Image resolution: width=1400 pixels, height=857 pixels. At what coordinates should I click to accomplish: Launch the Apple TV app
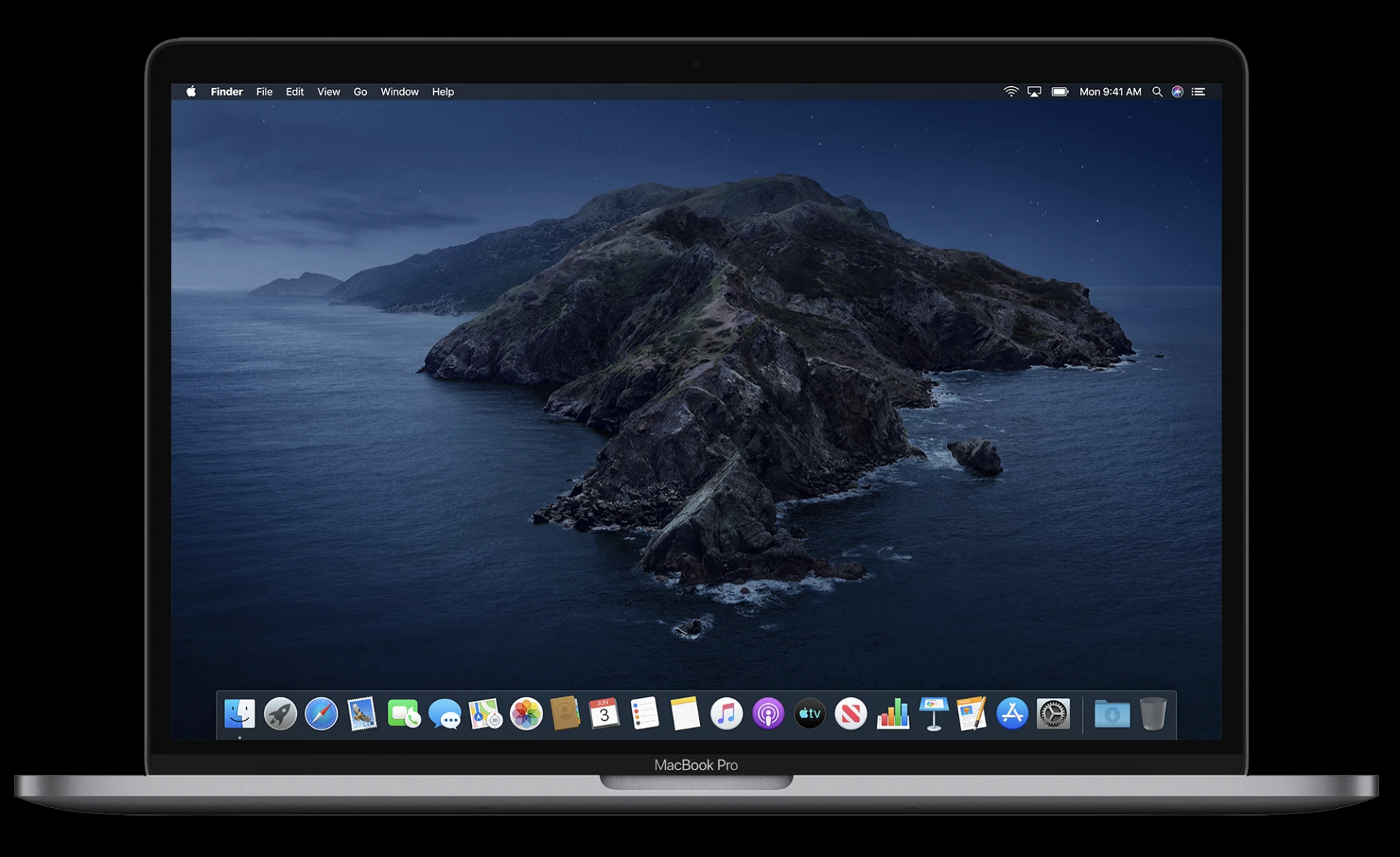coord(809,715)
